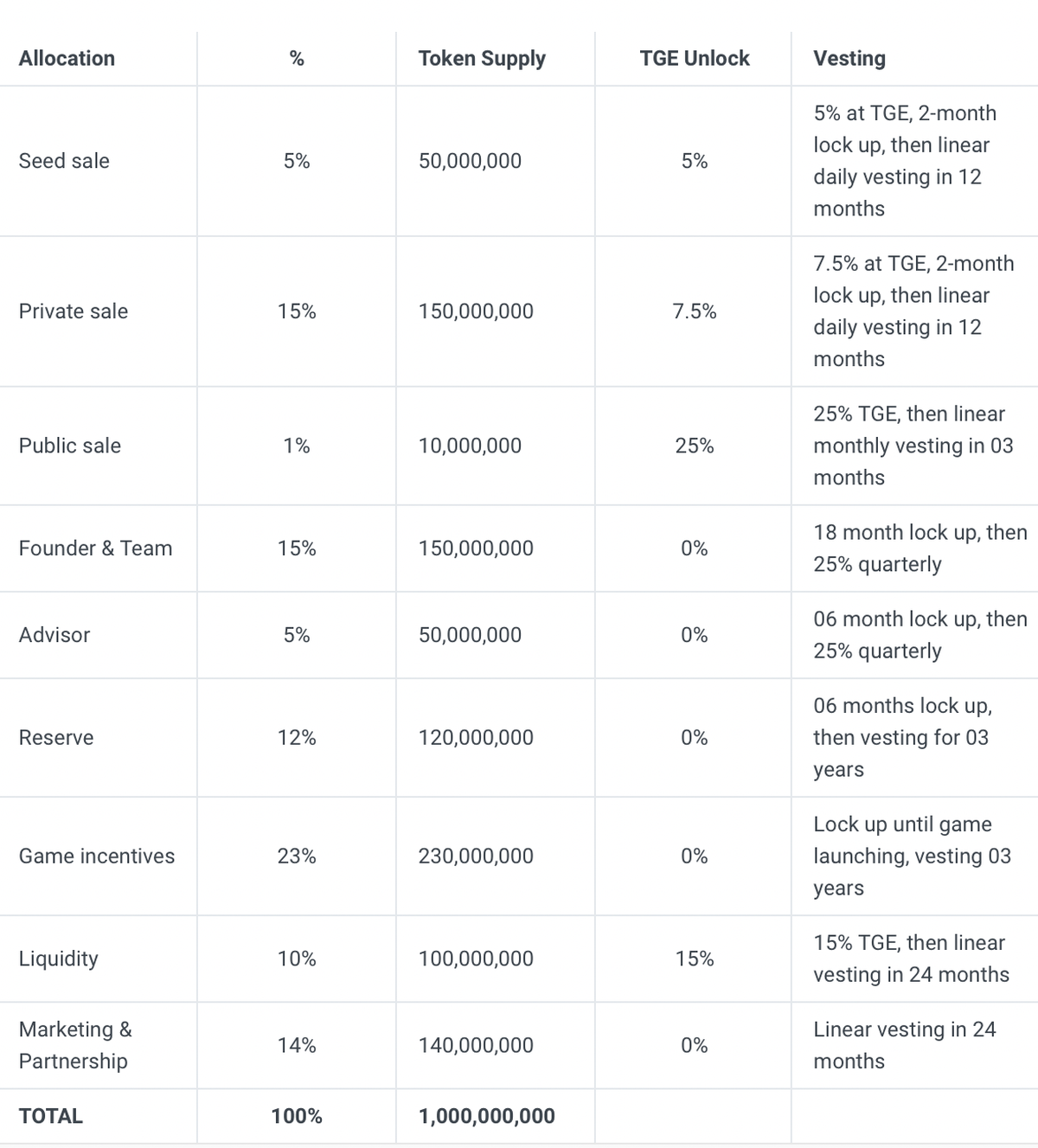1038x1148 pixels.
Task: Select the Founder & Team row label
Action: point(95,548)
